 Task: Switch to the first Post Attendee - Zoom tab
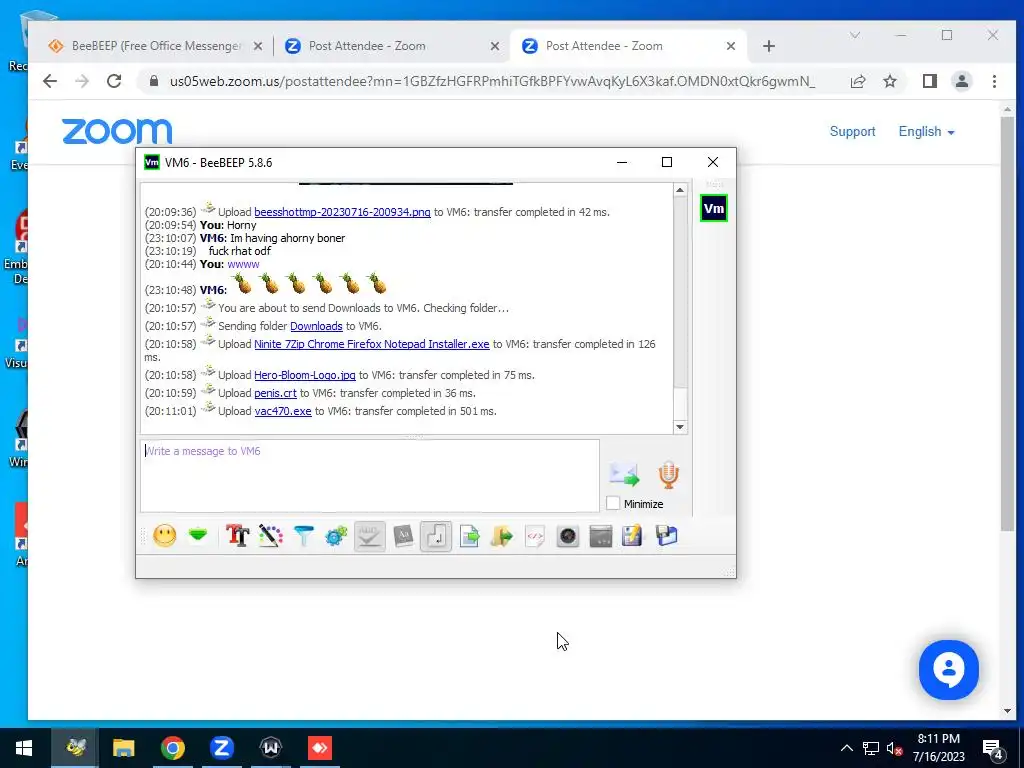click(x=366, y=46)
